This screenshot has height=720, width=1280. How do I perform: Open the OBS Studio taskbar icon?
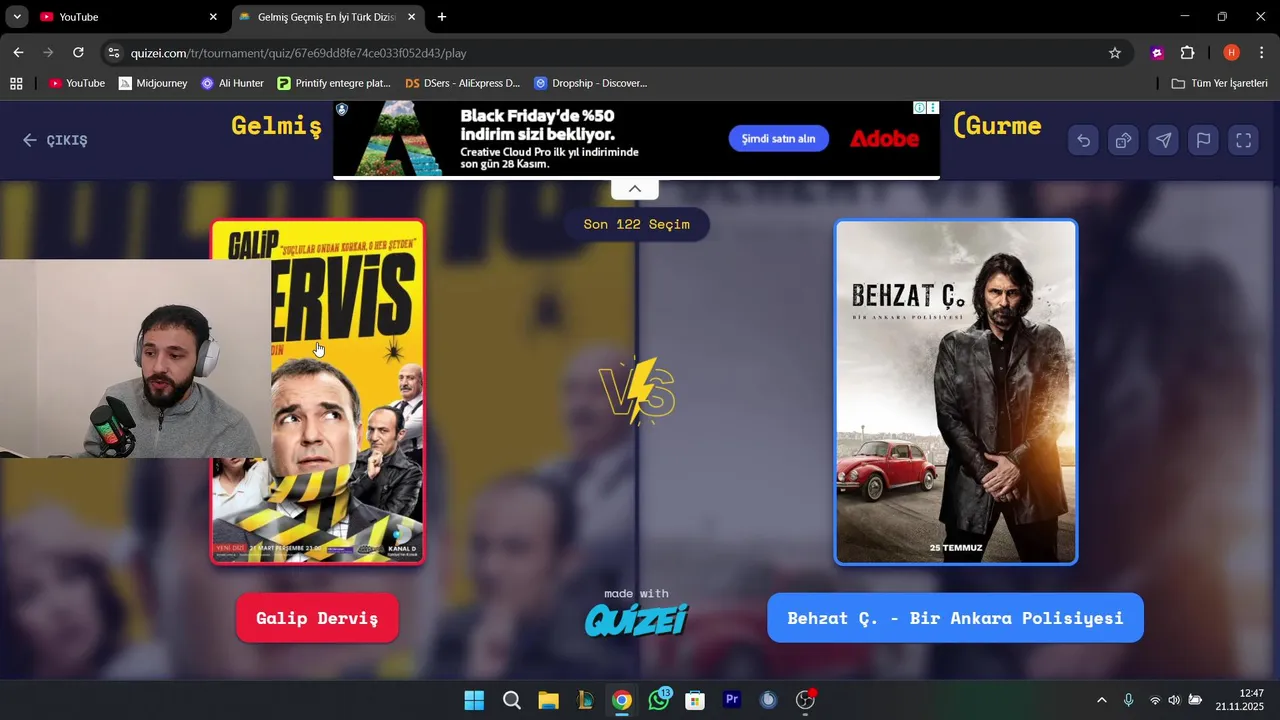[x=805, y=700]
